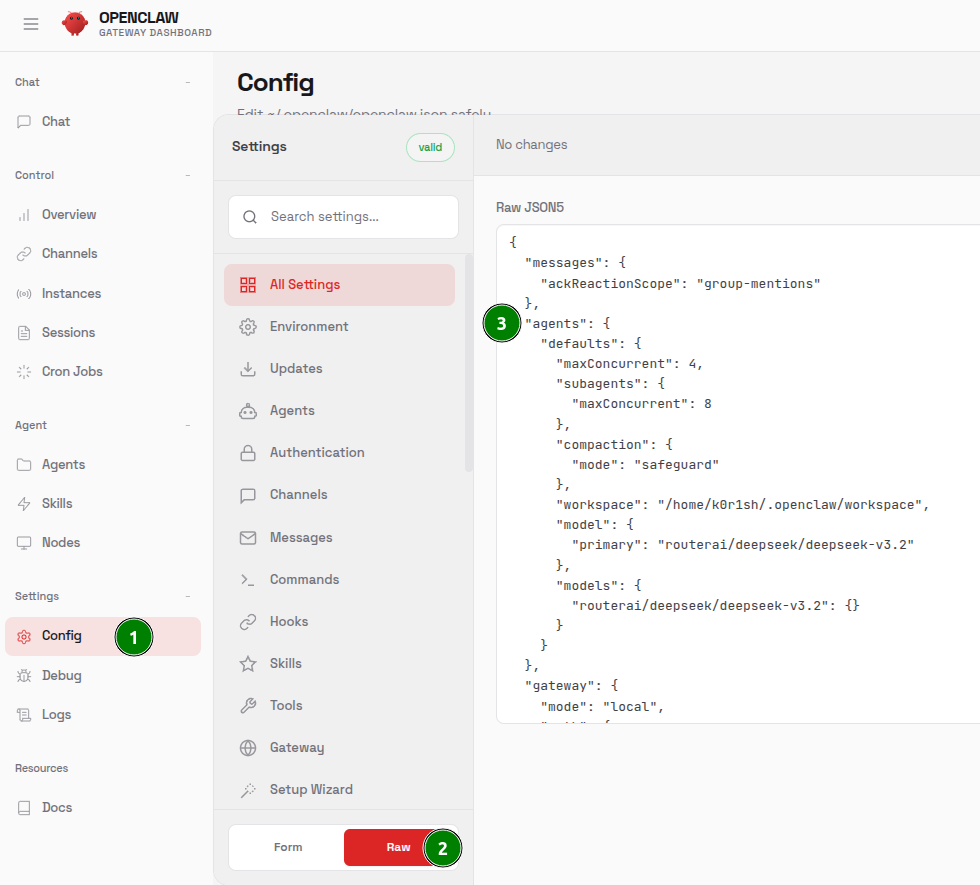Open the Docs page
The image size is (980, 885).
click(x=57, y=807)
